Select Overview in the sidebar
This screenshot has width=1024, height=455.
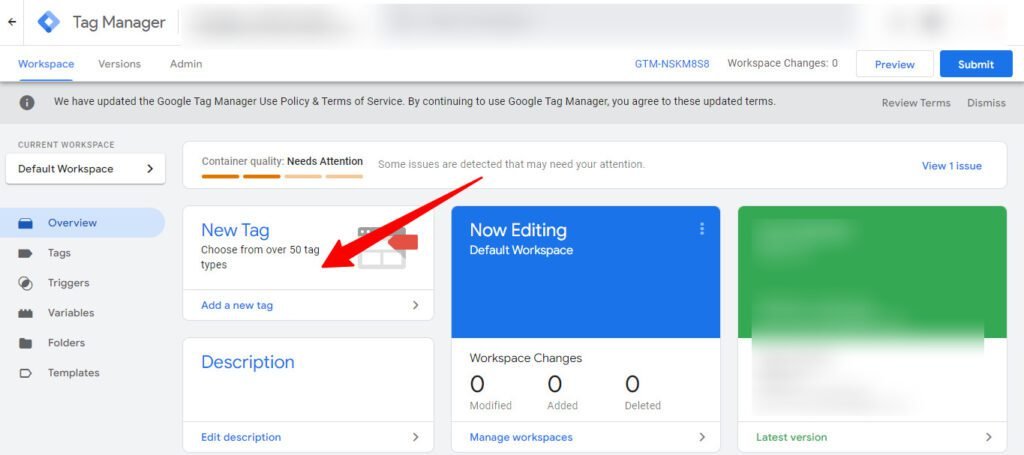pos(82,223)
